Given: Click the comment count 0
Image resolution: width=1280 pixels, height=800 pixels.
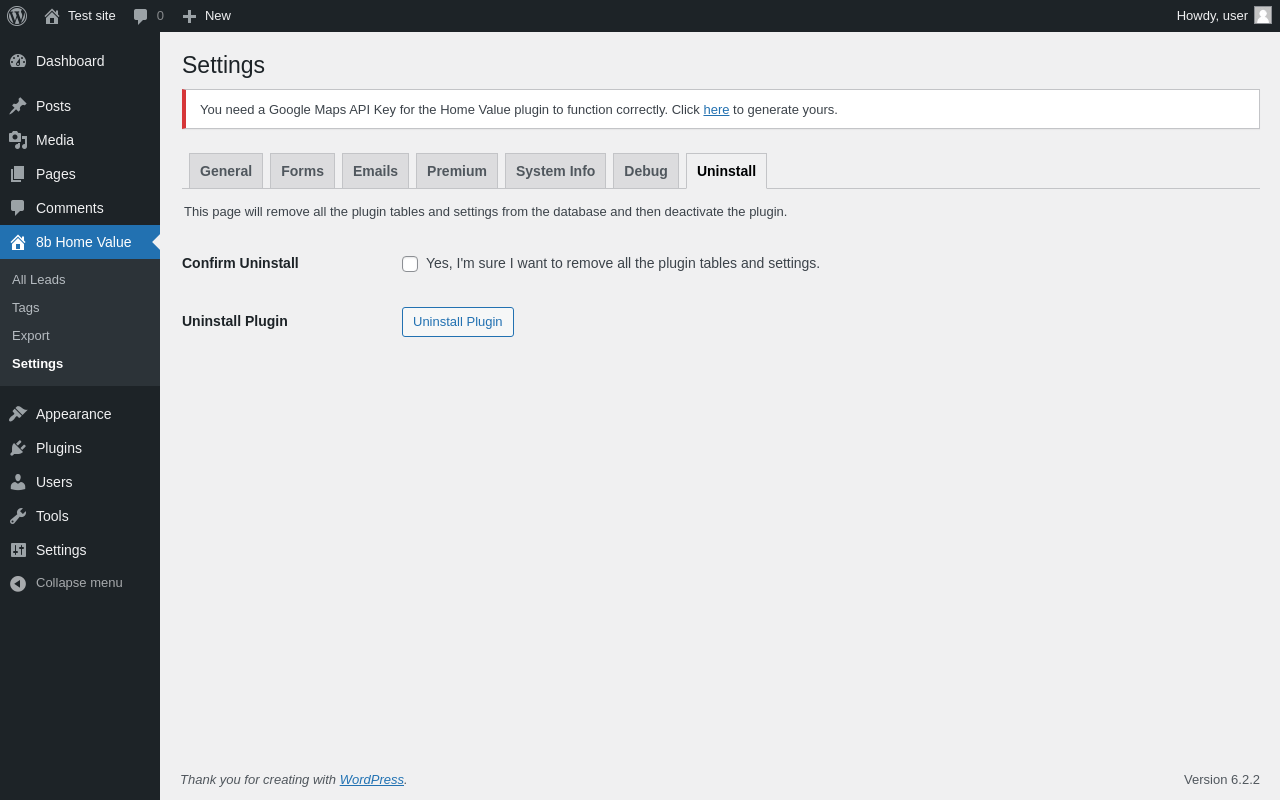Looking at the screenshot, I should pyautogui.click(x=160, y=16).
